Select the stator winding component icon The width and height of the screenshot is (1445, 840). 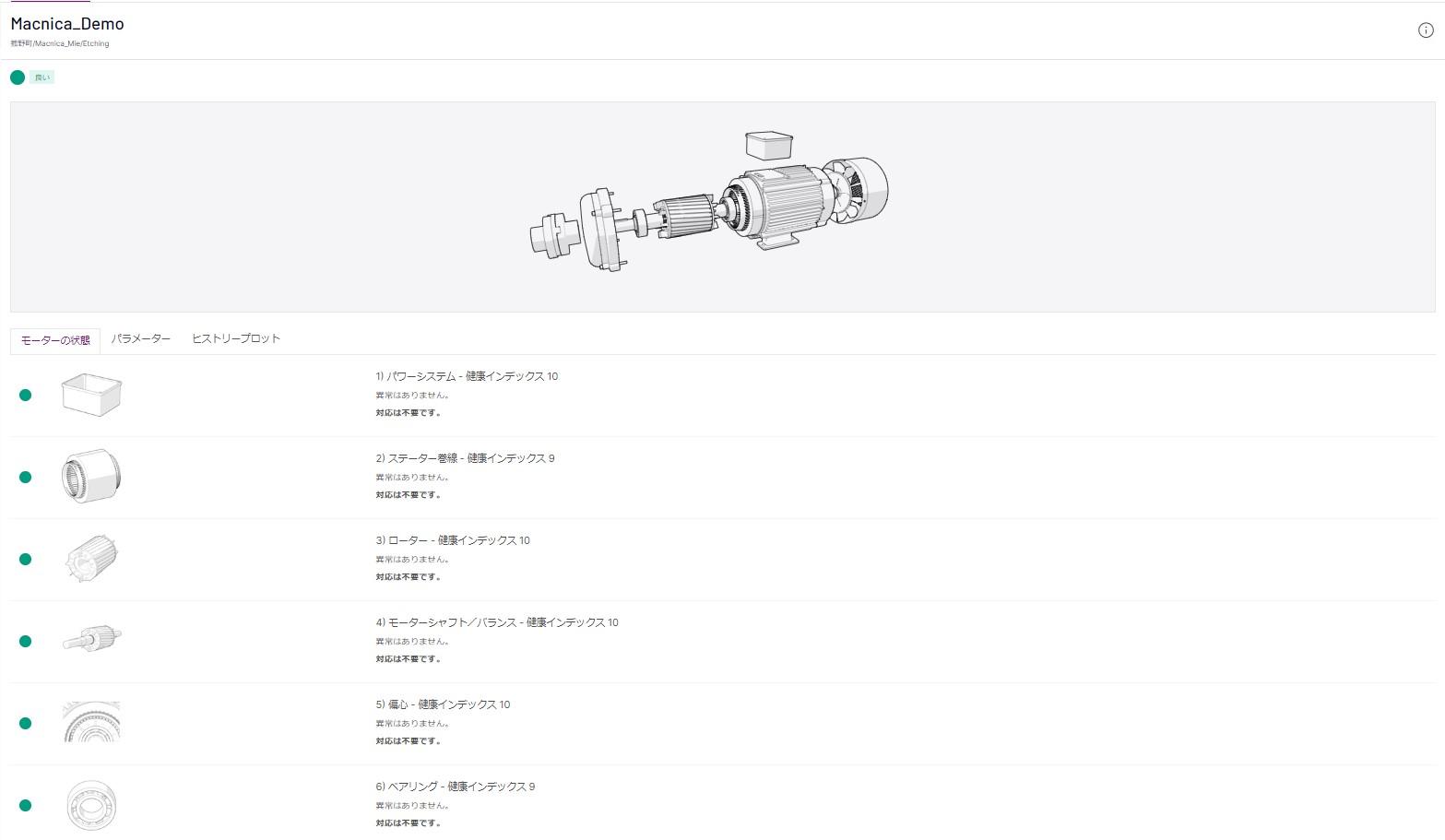[91, 476]
